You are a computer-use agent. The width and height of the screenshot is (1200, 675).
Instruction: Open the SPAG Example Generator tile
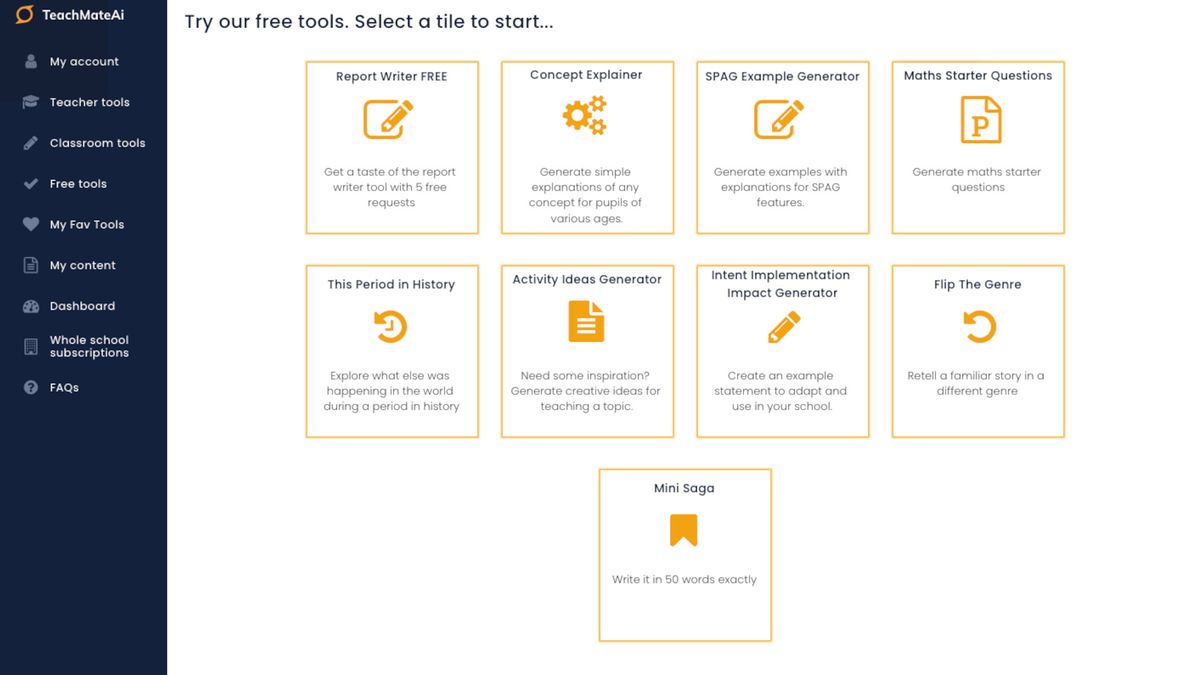[x=782, y=147]
